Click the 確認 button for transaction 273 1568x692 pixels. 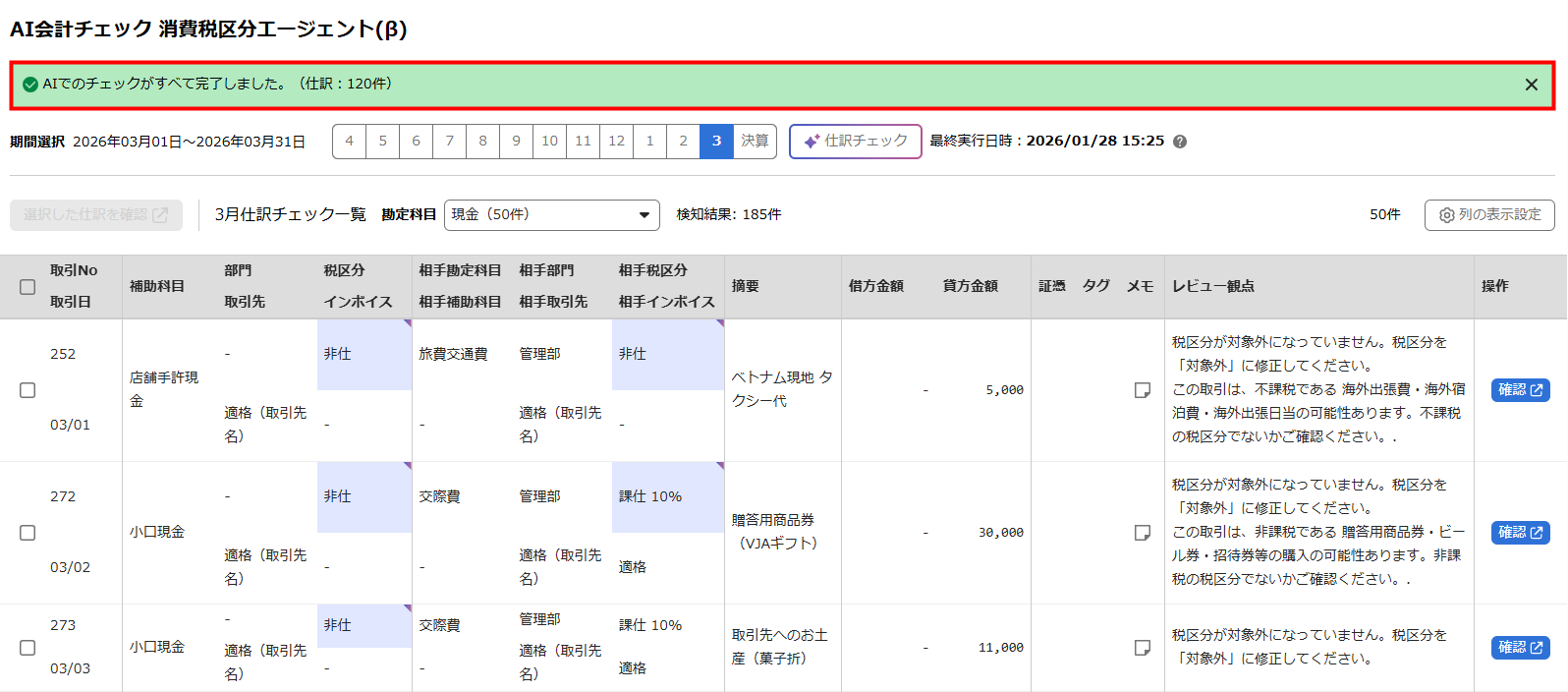click(1520, 648)
